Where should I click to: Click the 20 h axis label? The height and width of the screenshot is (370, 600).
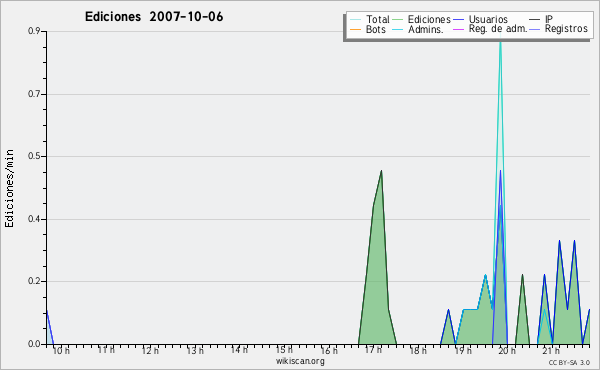tap(507, 350)
